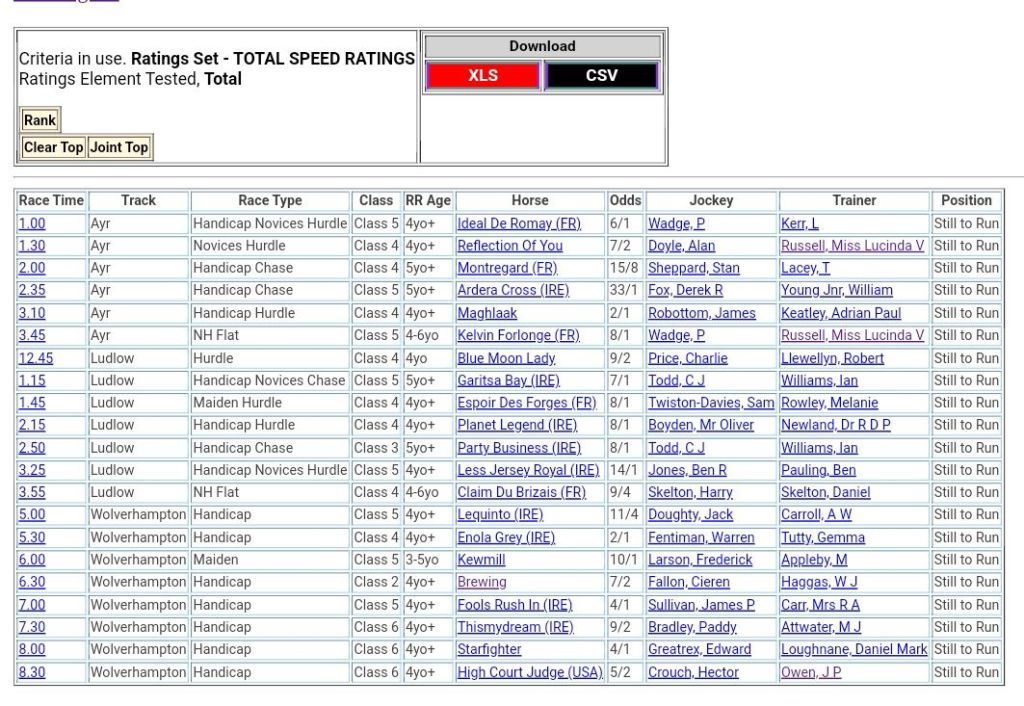The image size is (1024, 706).
Task: Click the Joint Top button
Action: point(119,147)
